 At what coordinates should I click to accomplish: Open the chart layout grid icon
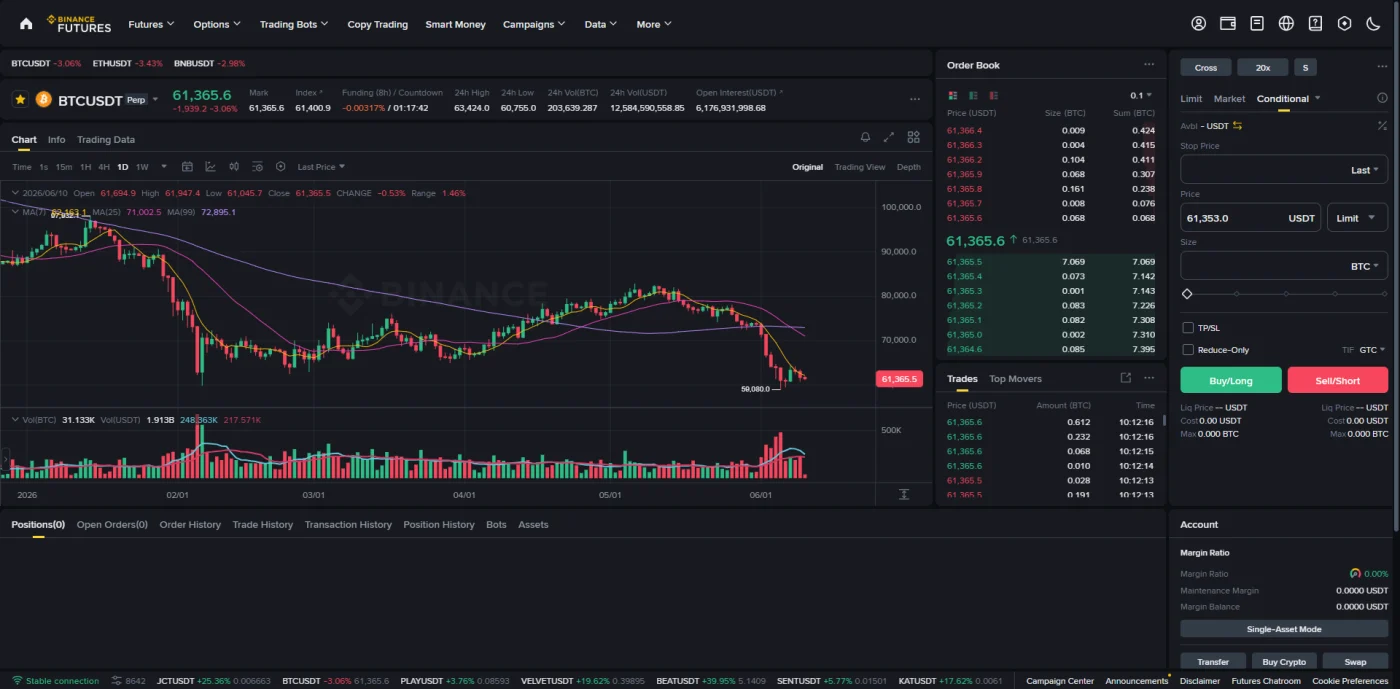click(913, 138)
